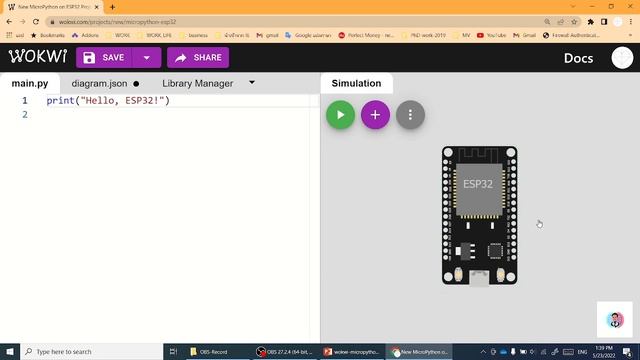Open the notification center icon

tap(628, 351)
